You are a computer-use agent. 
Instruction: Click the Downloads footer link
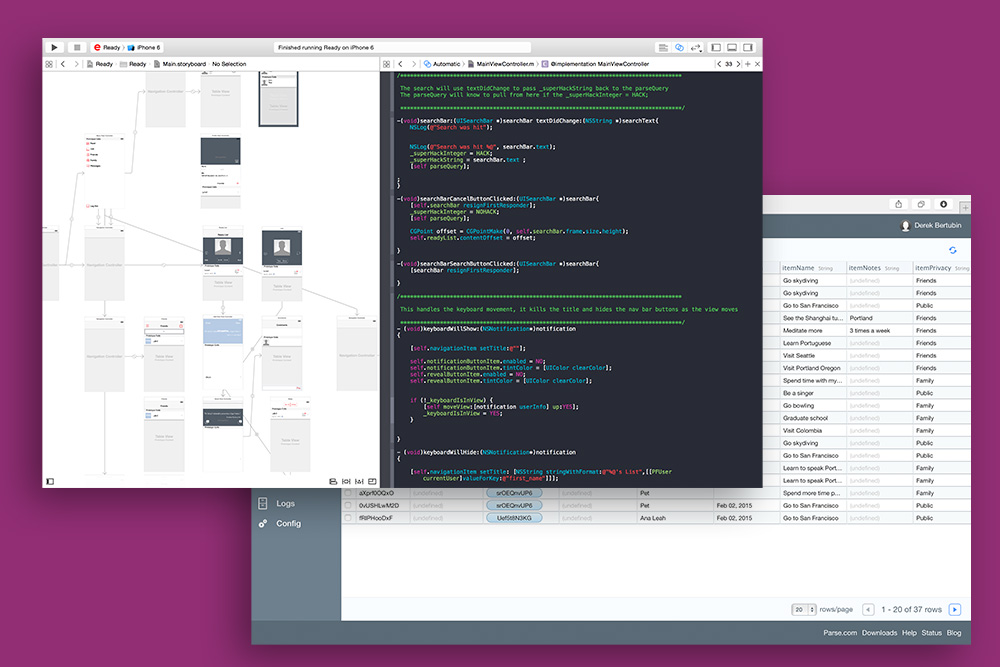(879, 633)
